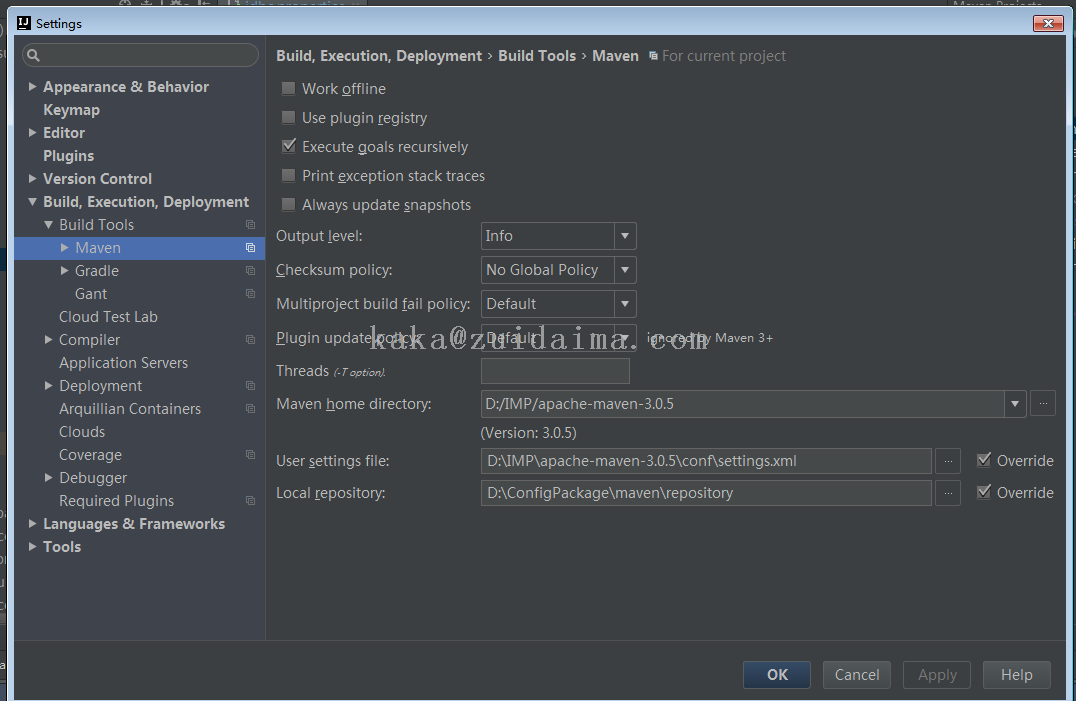
Task: Click project-level icon beside Deployment row
Action: [250, 385]
